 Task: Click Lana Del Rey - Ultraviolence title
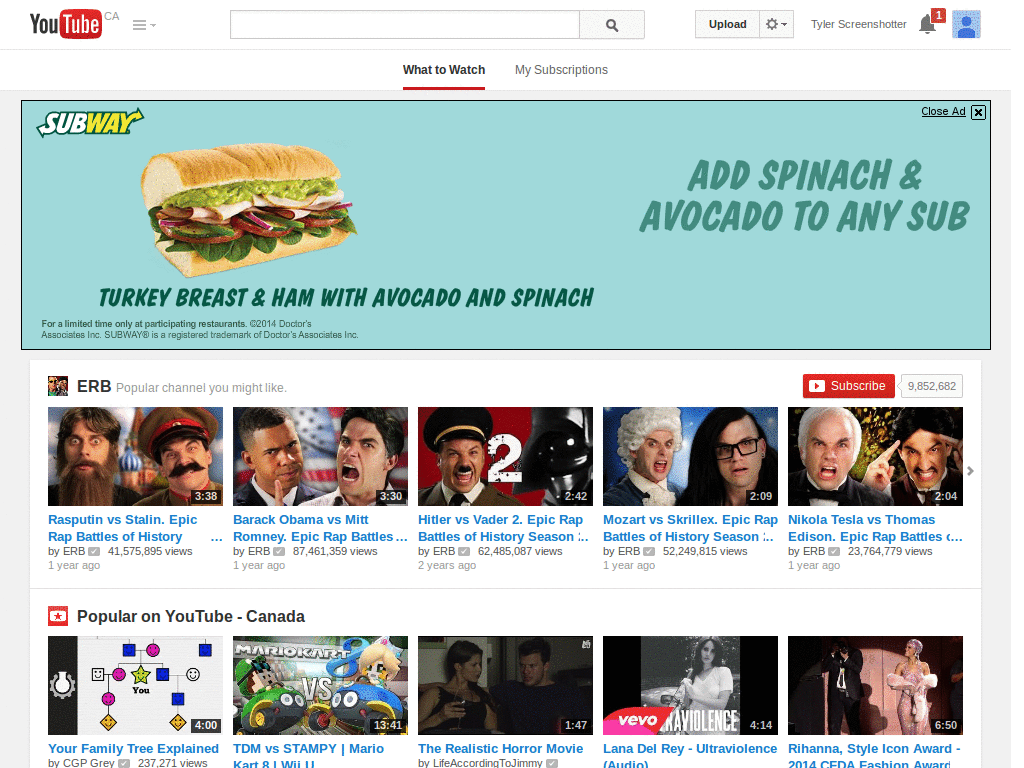[690, 756]
